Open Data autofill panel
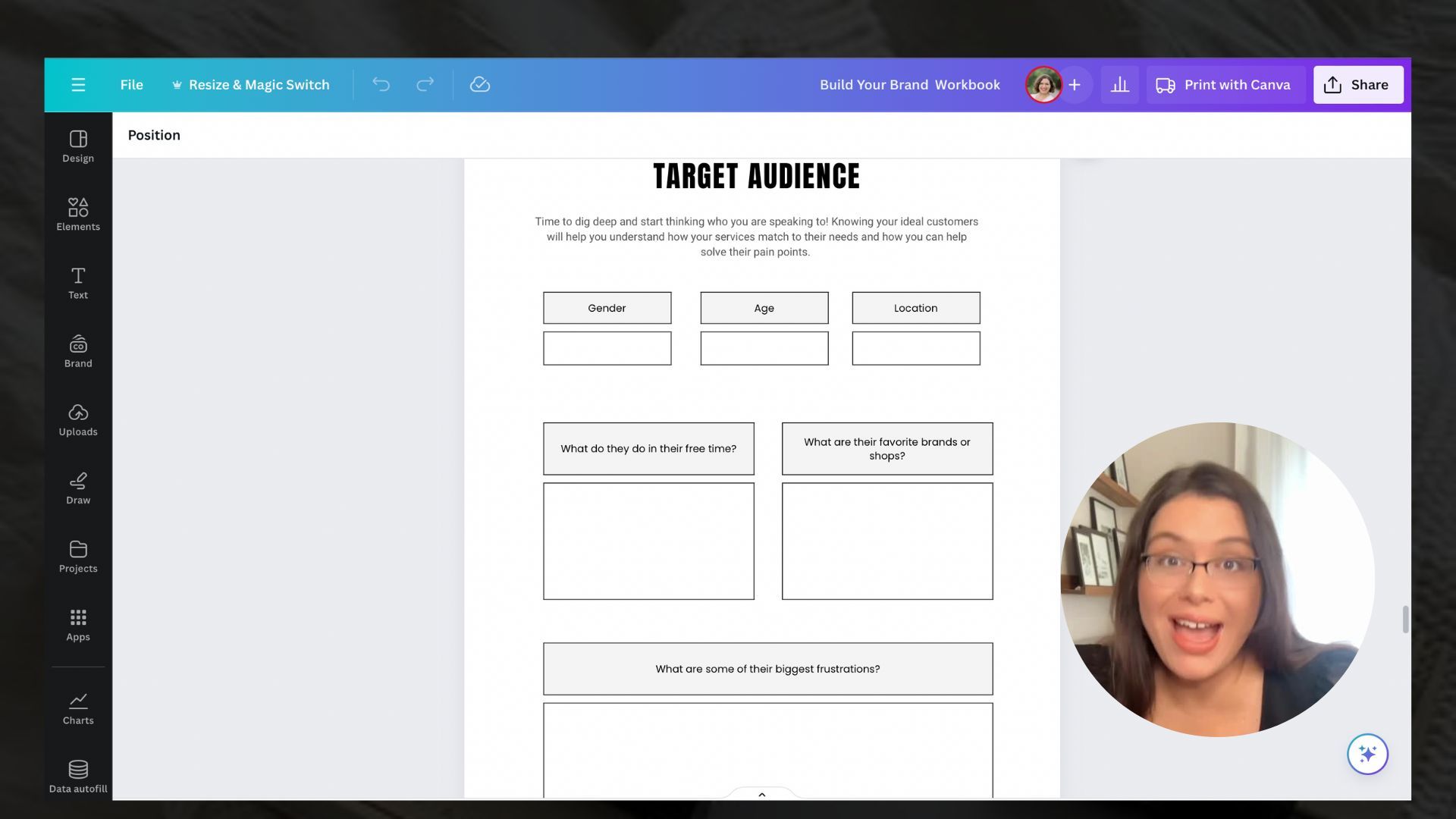This screenshot has width=1456, height=819. click(78, 777)
